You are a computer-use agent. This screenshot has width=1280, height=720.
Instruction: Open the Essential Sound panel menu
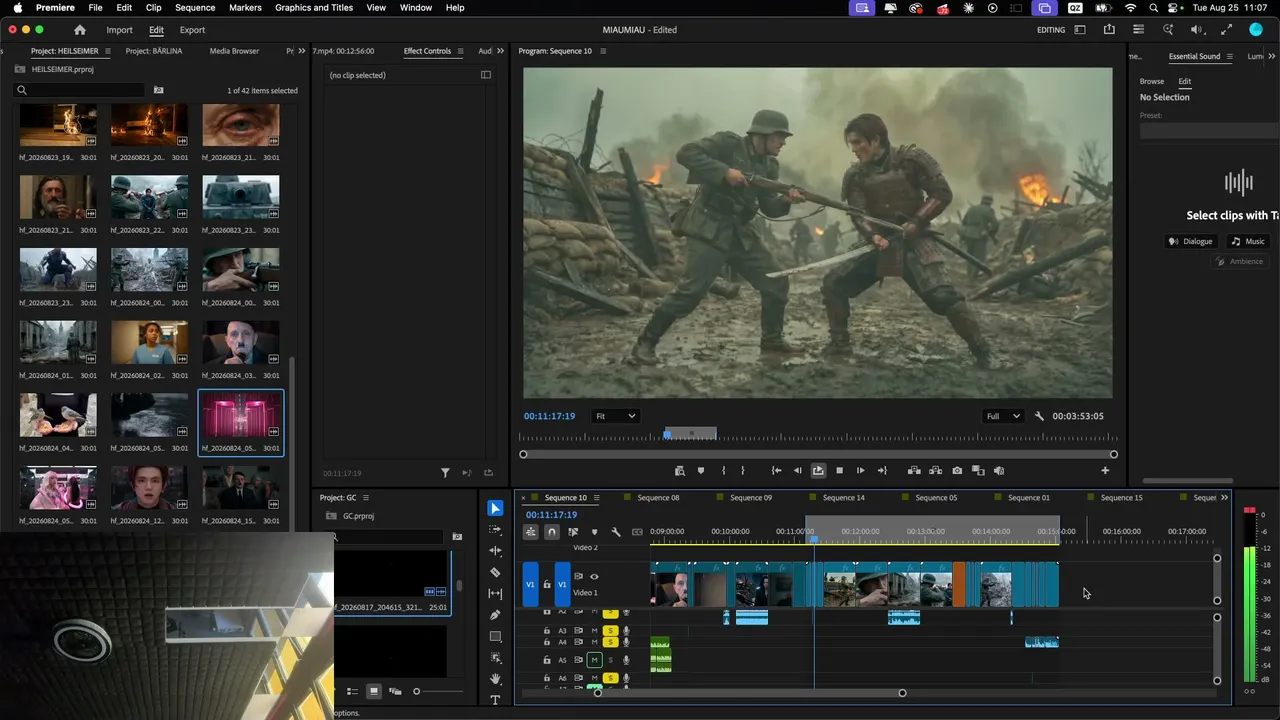click(1229, 57)
